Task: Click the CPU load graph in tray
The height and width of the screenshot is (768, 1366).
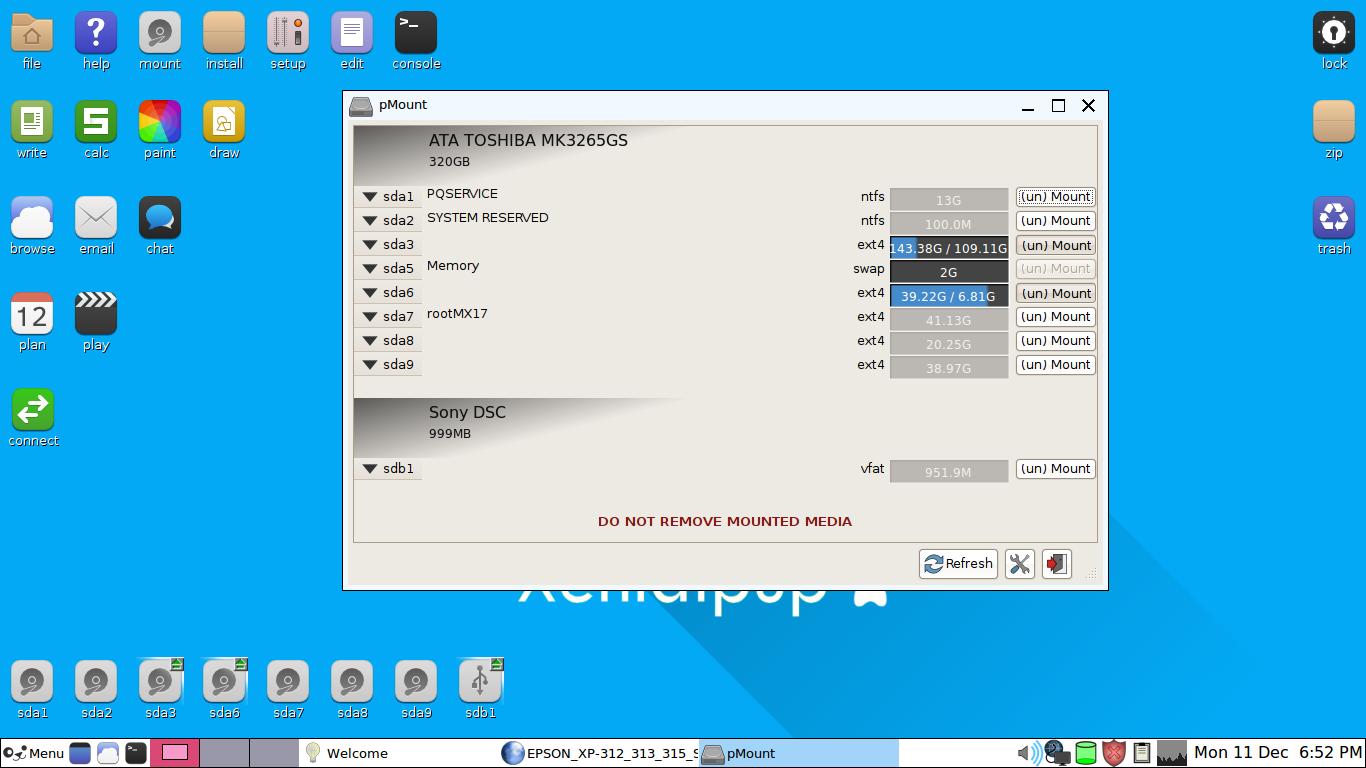Action: click(x=1171, y=753)
